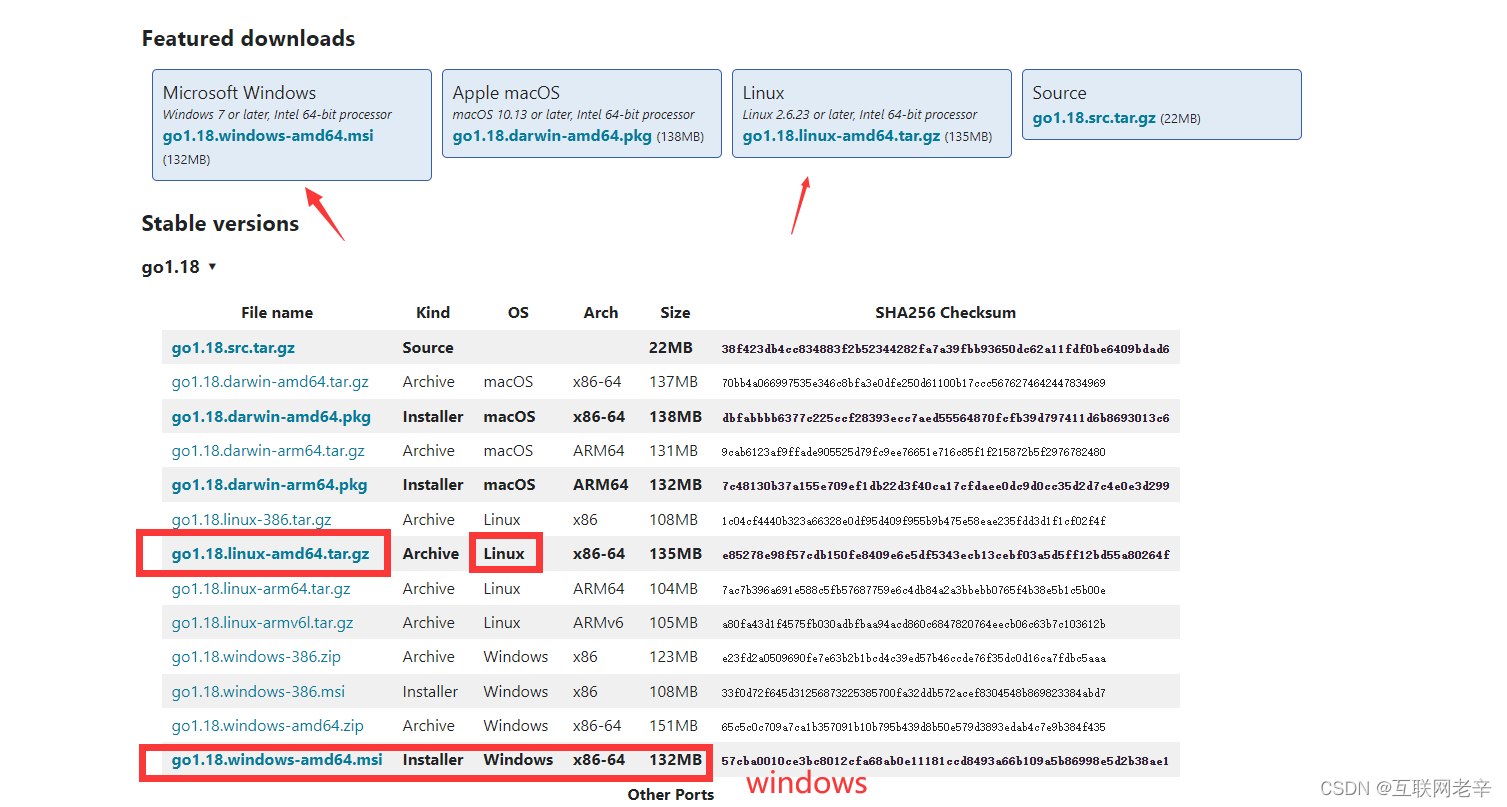This screenshot has width=1507, height=807.
Task: Click checksum starting with 70bb4a066997
Action: (913, 383)
